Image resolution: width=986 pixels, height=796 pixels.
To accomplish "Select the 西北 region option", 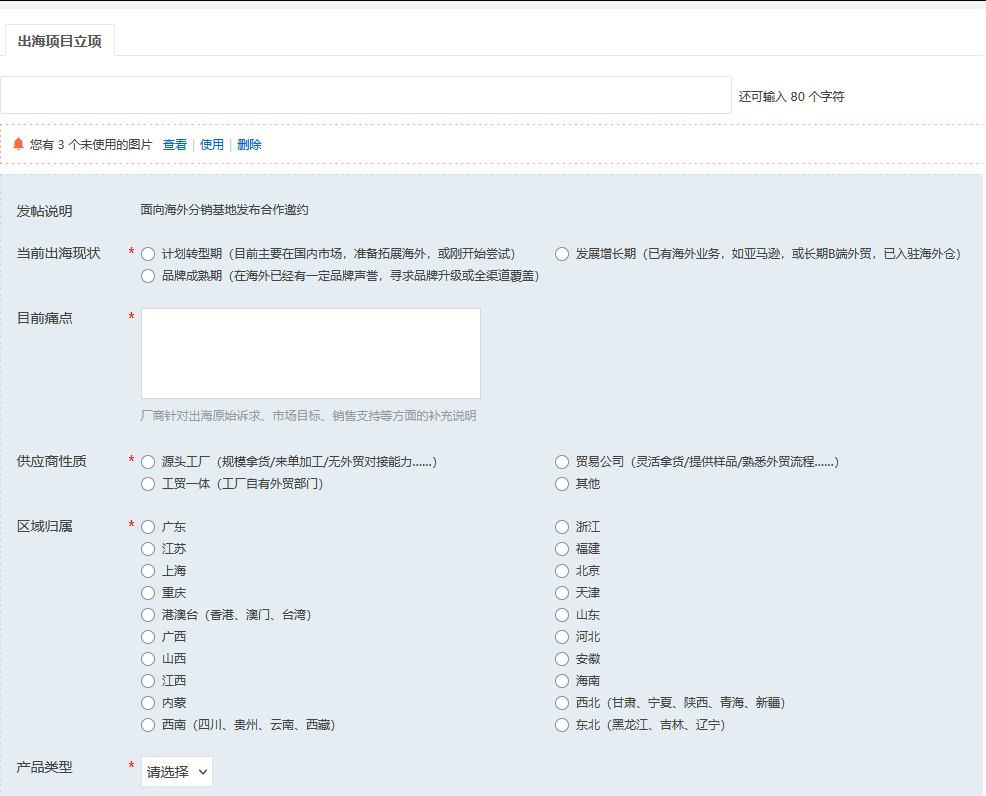I will [561, 702].
